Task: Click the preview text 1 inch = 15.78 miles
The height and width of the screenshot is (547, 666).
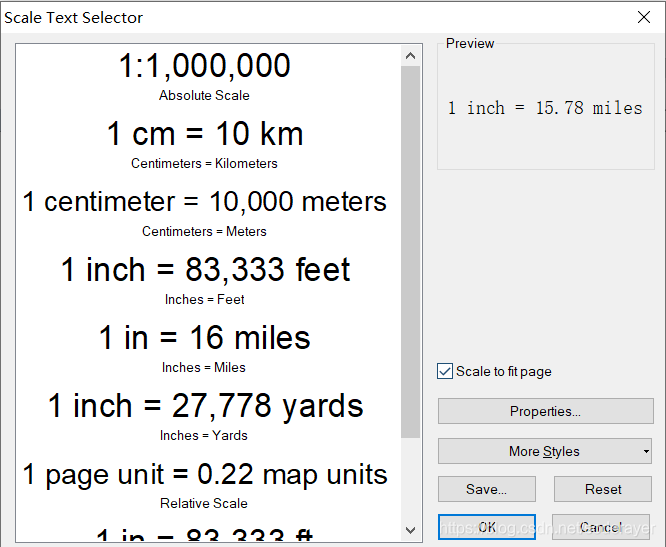Action: click(545, 108)
